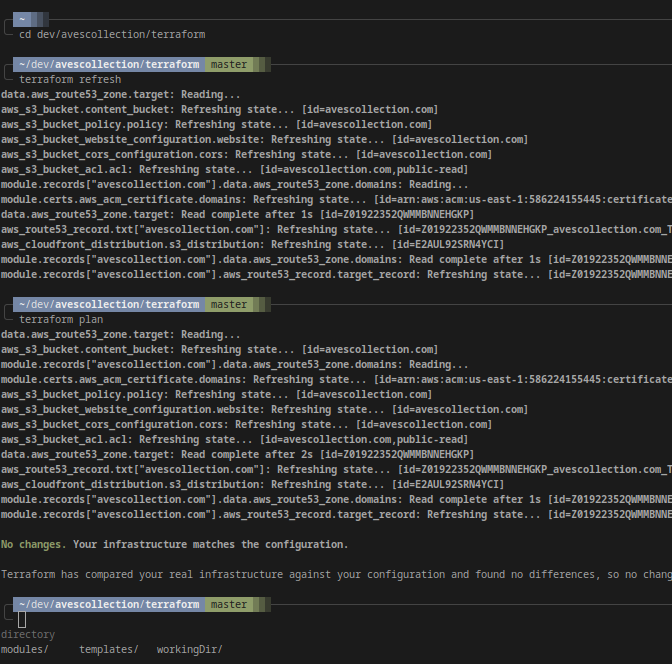Image resolution: width=672 pixels, height=664 pixels.
Task: Click the aws_s3_bucket_website_configuration.website line in refresh output
Action: 264,139
